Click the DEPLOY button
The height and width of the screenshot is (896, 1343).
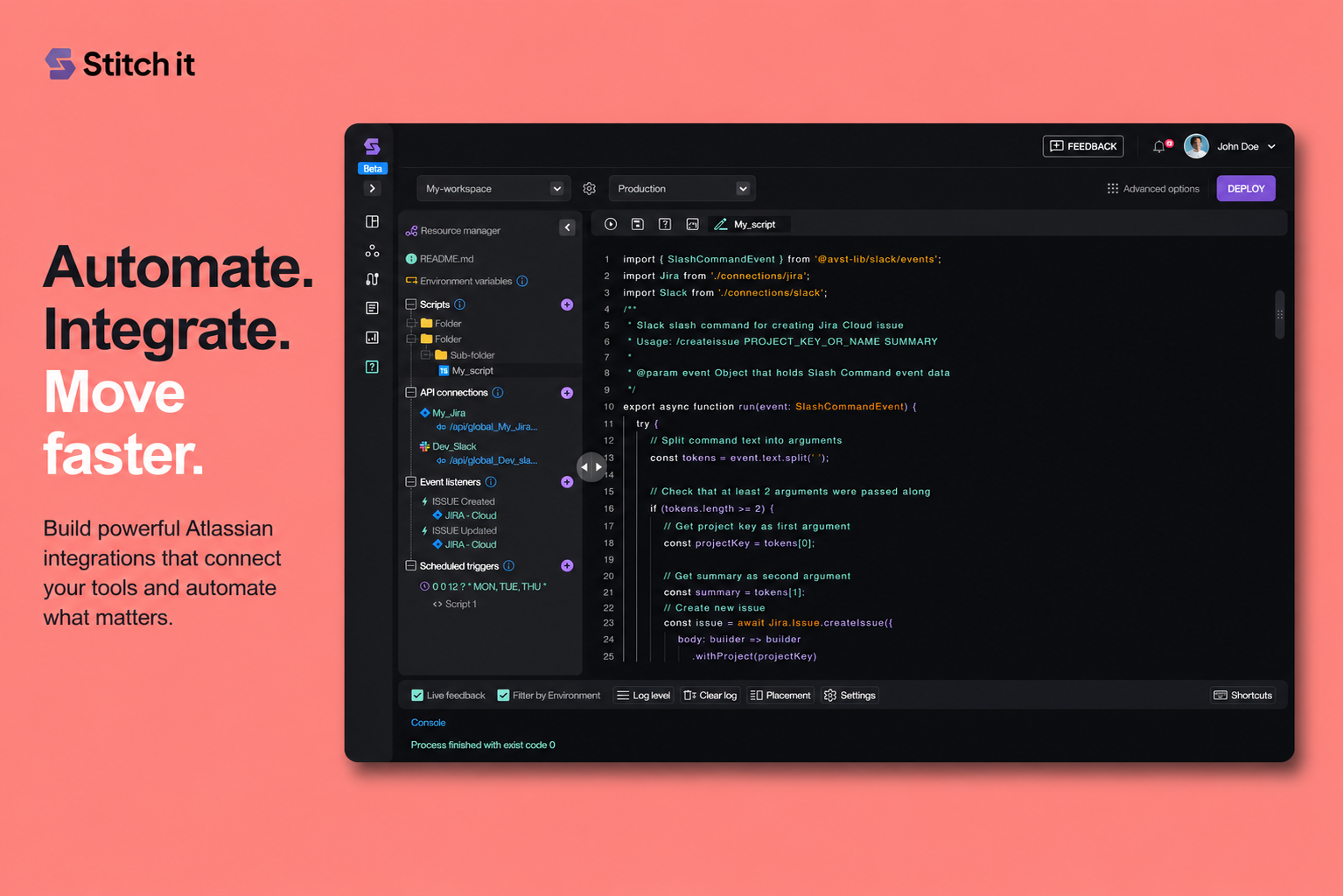click(1246, 188)
